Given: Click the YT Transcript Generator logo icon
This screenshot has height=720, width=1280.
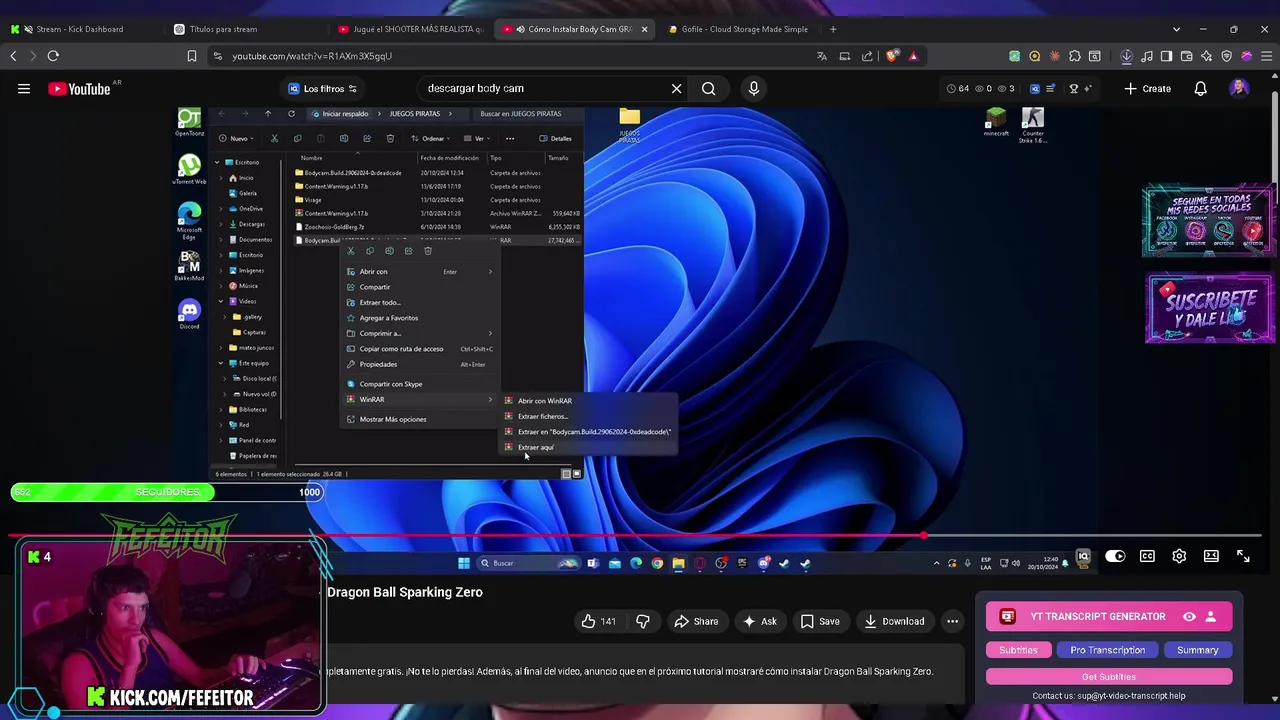Looking at the screenshot, I should click(x=1008, y=617).
